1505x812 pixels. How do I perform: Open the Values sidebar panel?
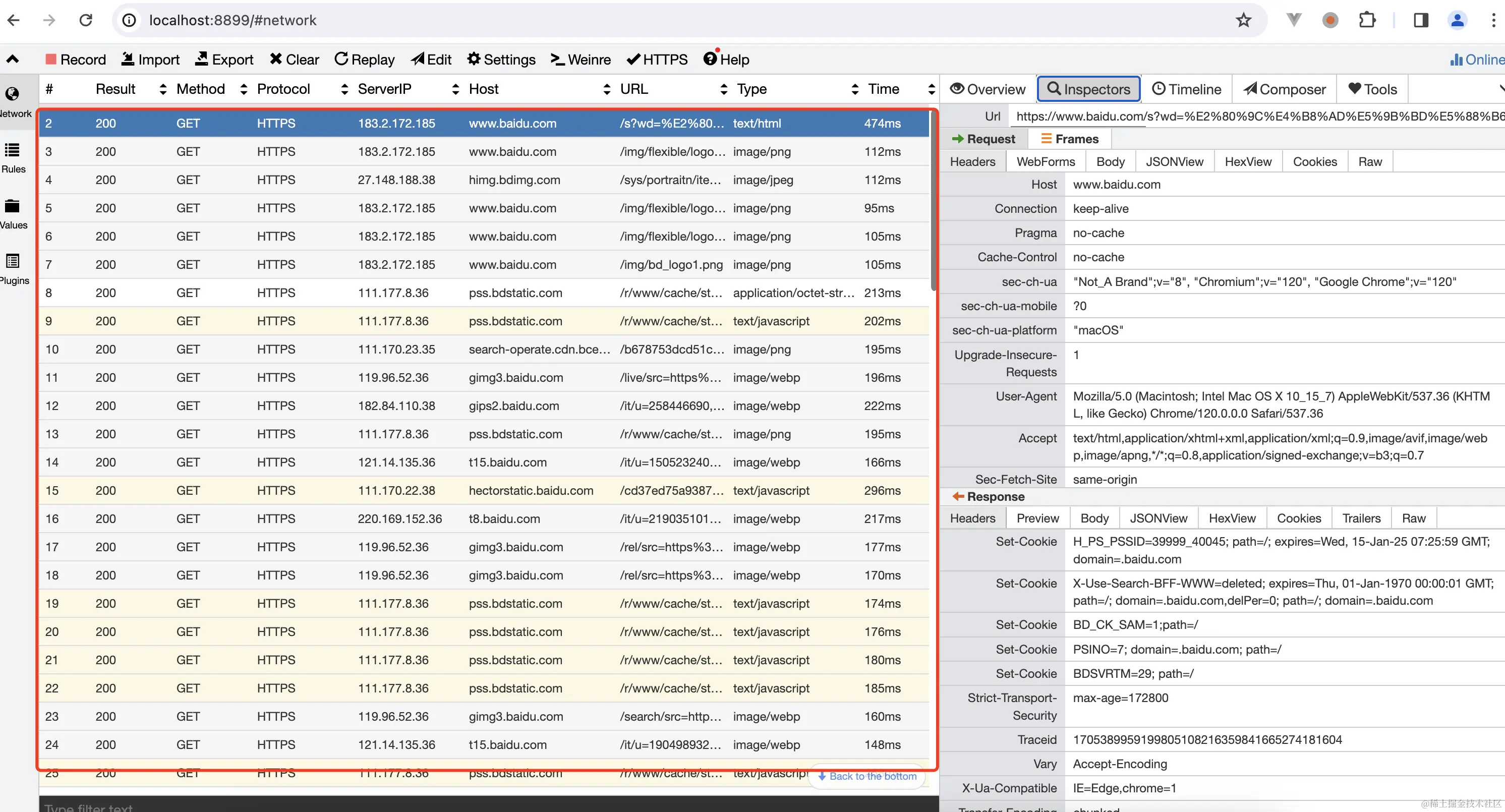pyautogui.click(x=13, y=214)
